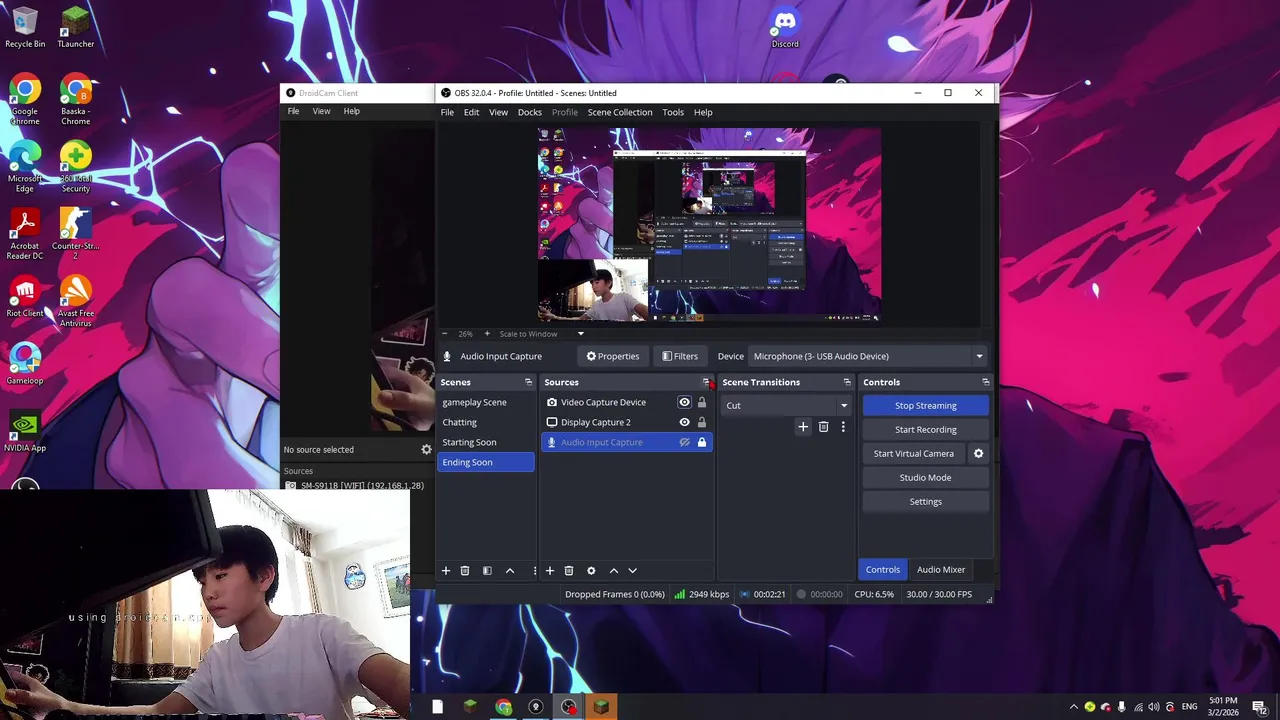Delete selected source using Sources trash icon
The width and height of the screenshot is (1280, 720).
coord(569,570)
